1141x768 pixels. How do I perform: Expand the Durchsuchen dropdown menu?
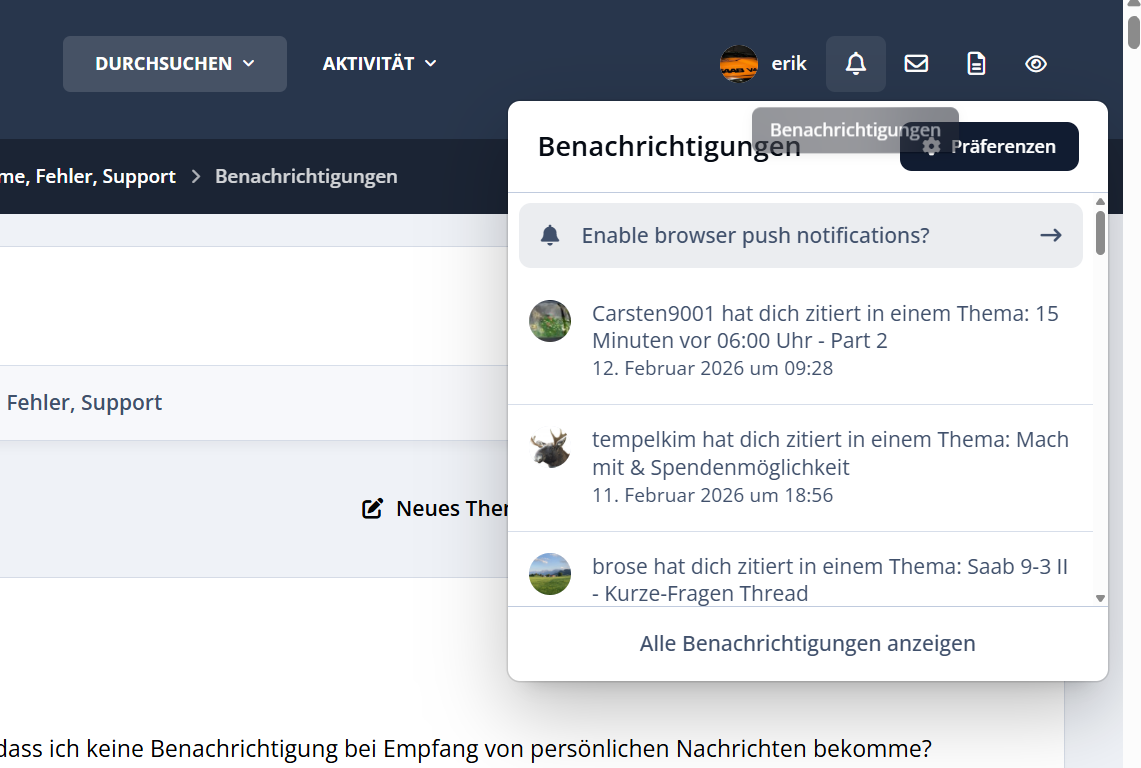pyautogui.click(x=175, y=64)
